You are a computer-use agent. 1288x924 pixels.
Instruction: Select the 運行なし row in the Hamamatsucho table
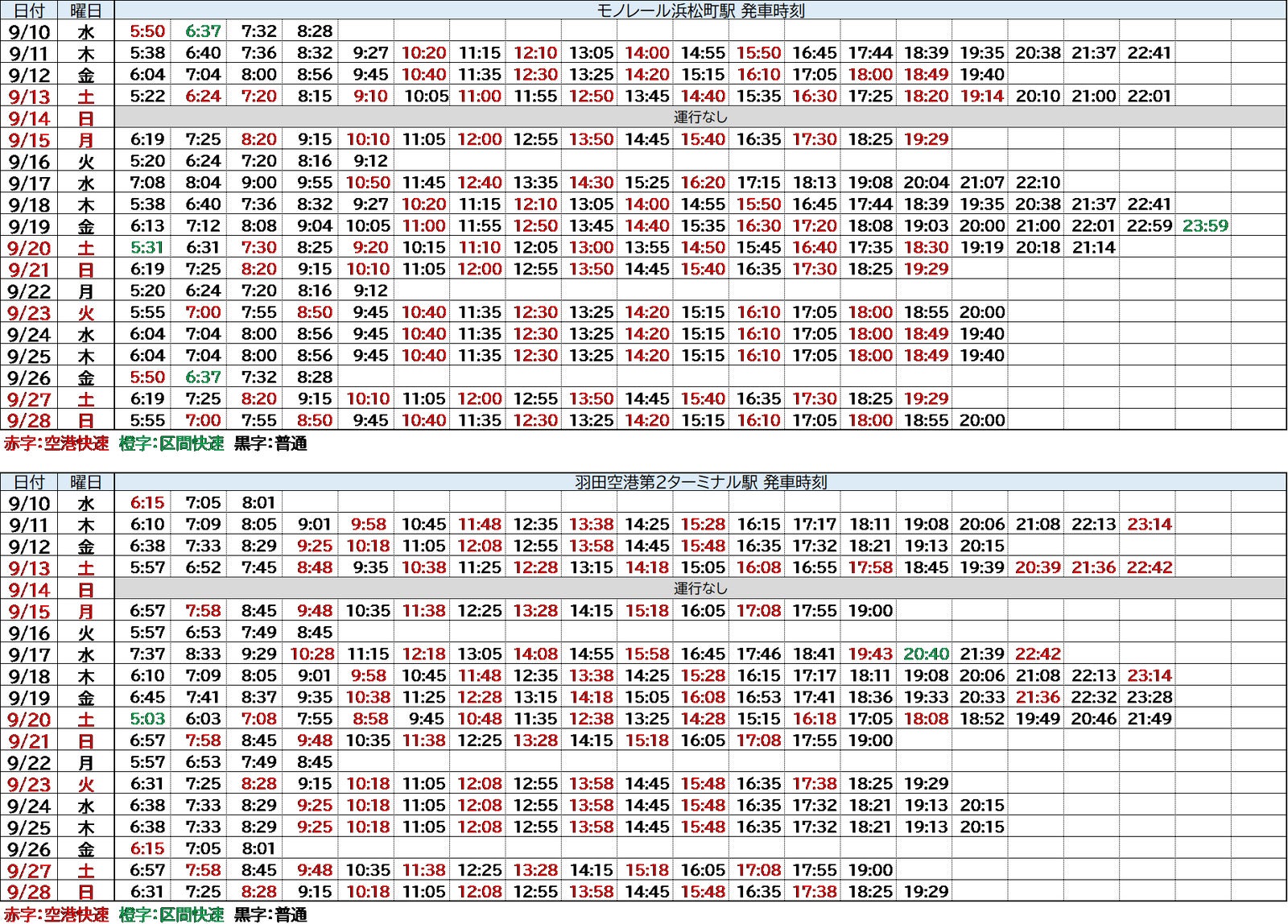click(700, 118)
